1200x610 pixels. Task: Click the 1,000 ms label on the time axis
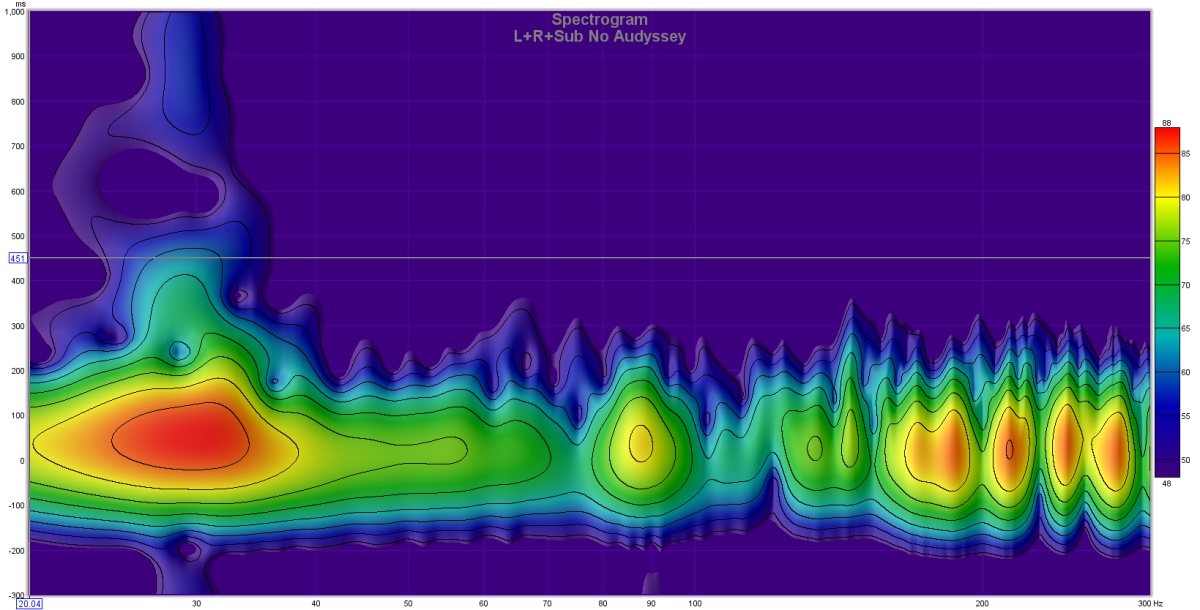click(x=14, y=11)
